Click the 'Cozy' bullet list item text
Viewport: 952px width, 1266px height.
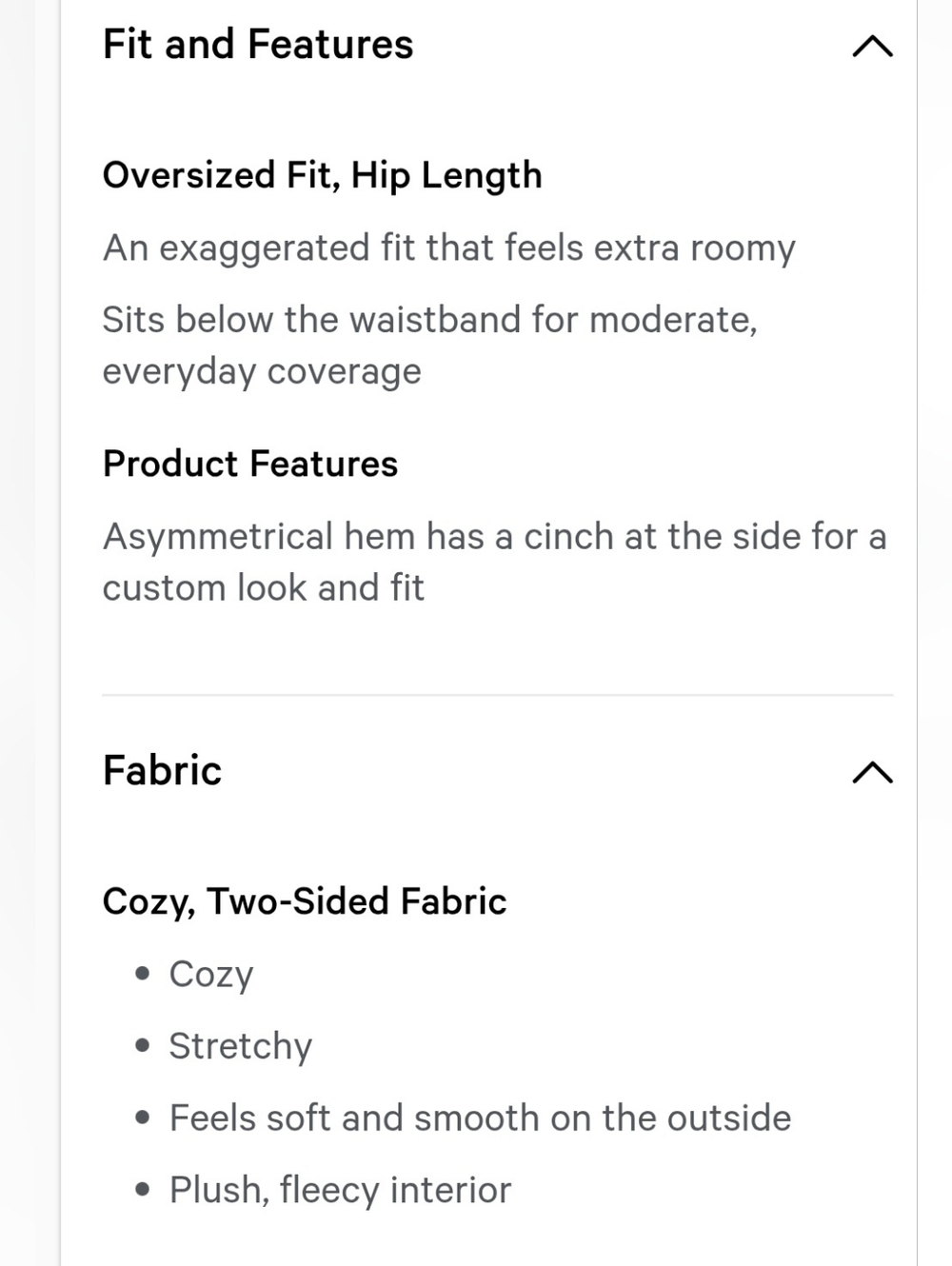(x=211, y=974)
